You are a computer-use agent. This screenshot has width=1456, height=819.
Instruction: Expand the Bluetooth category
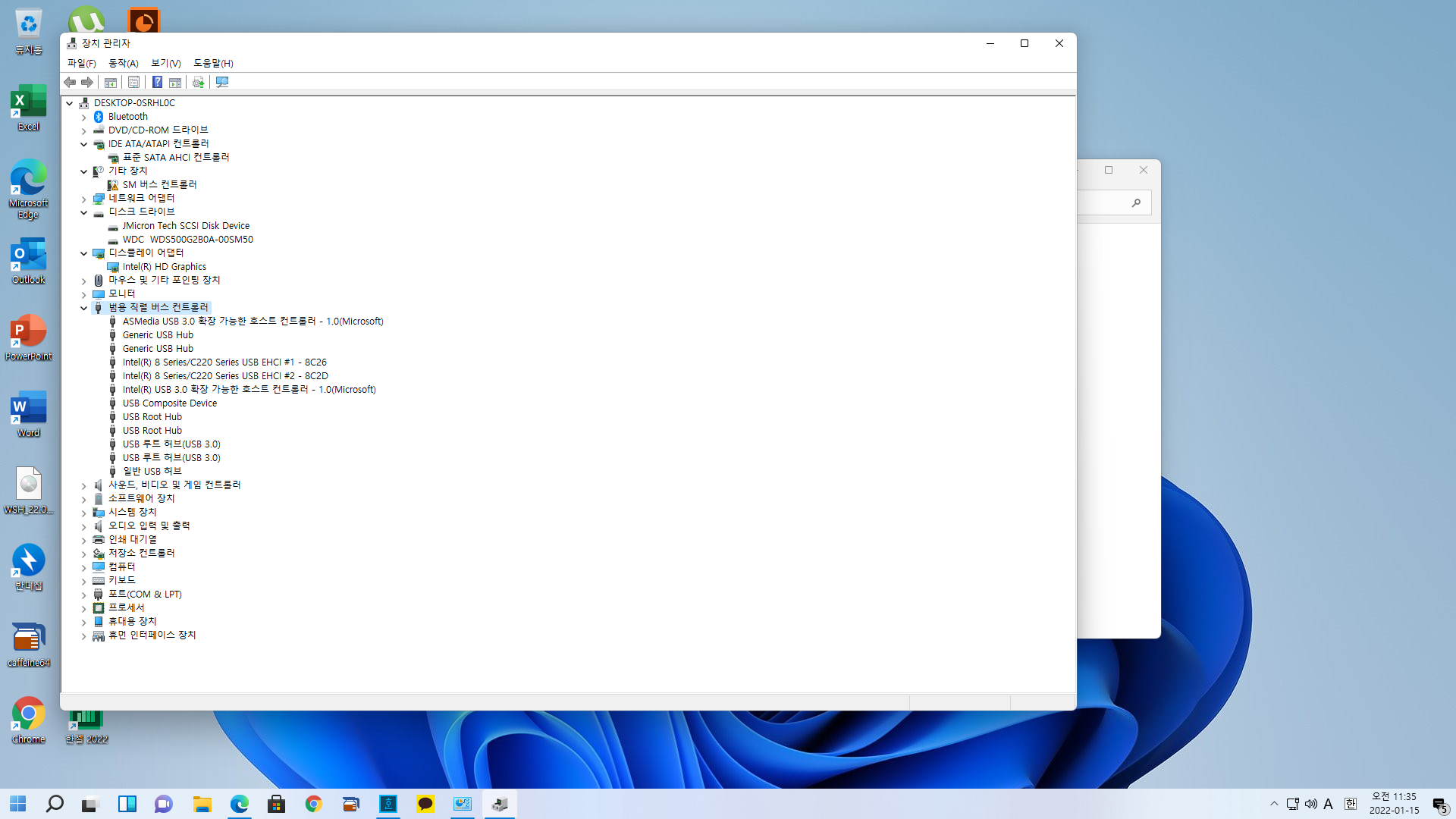84,117
